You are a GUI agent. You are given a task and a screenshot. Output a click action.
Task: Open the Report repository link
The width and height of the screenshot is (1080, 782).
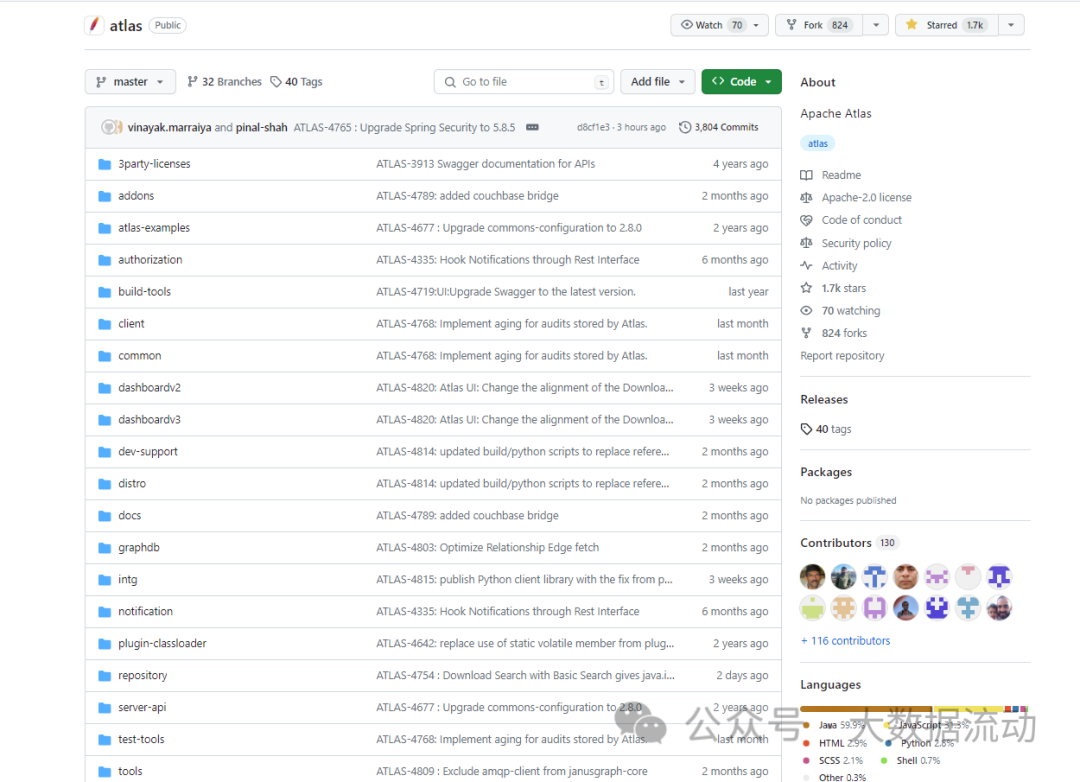[x=842, y=356]
